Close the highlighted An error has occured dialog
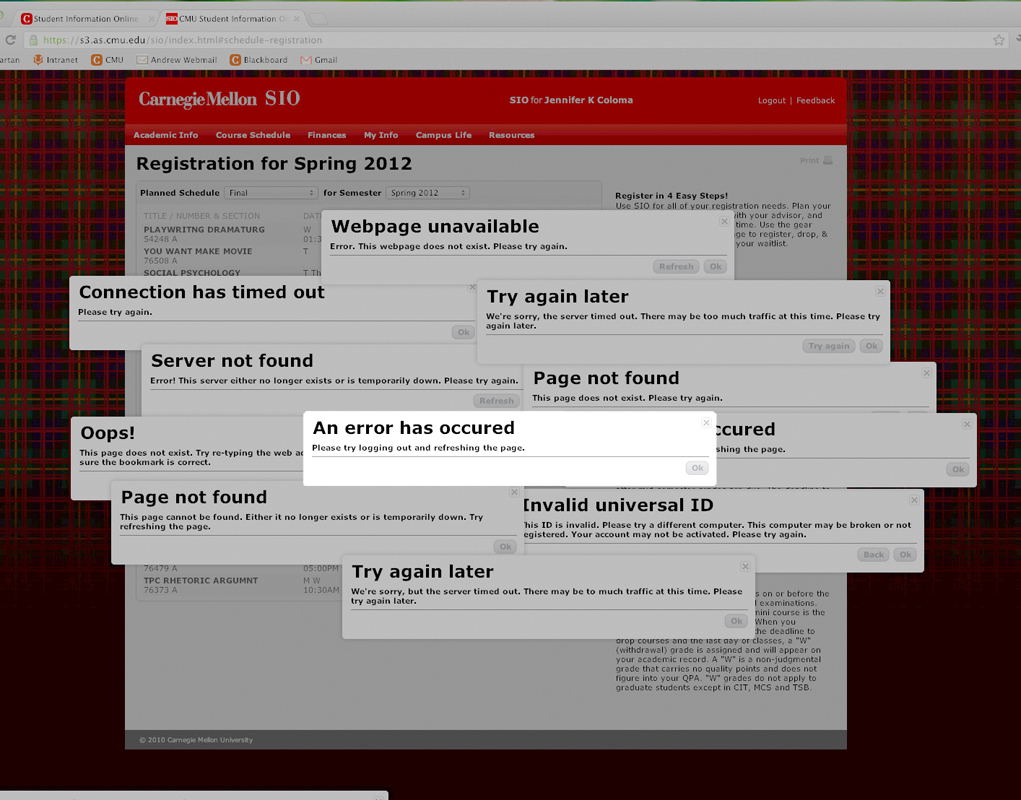1021x800 pixels. point(706,423)
